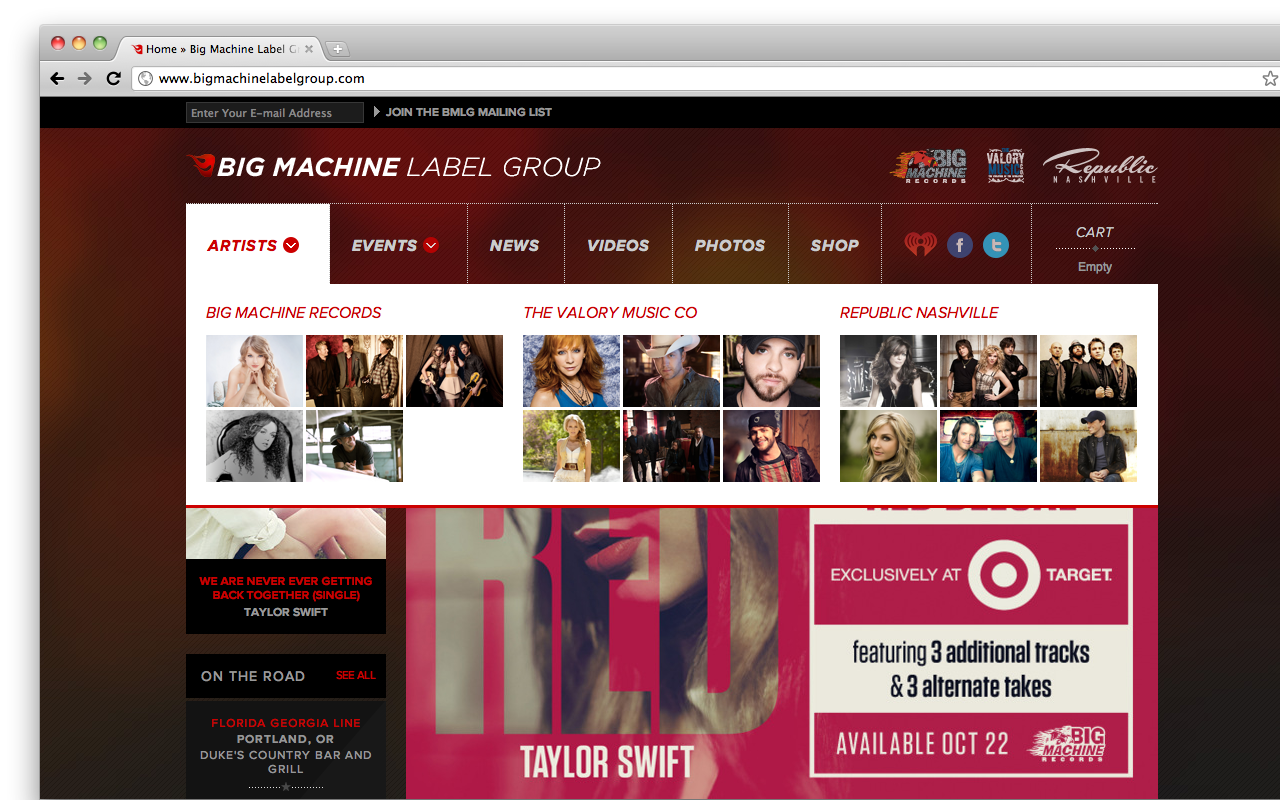Image resolution: width=1280 pixels, height=800 pixels.
Task: Click the Available Oct 22 banner
Action: (971, 744)
